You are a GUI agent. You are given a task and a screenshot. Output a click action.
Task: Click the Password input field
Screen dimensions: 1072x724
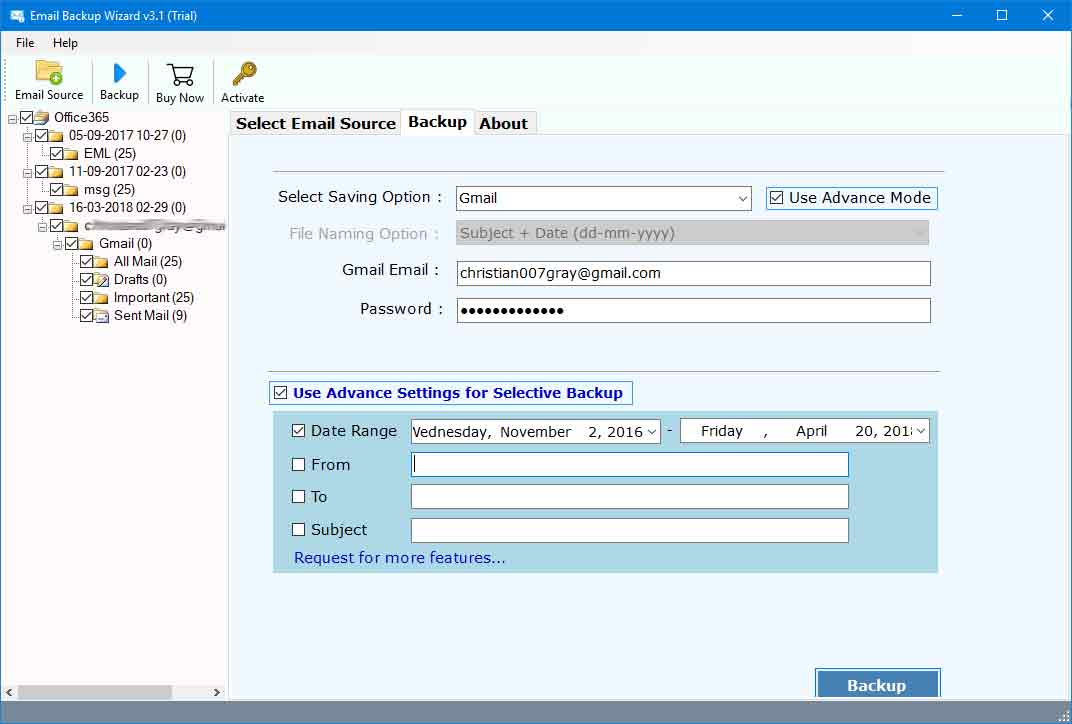pyautogui.click(x=693, y=310)
